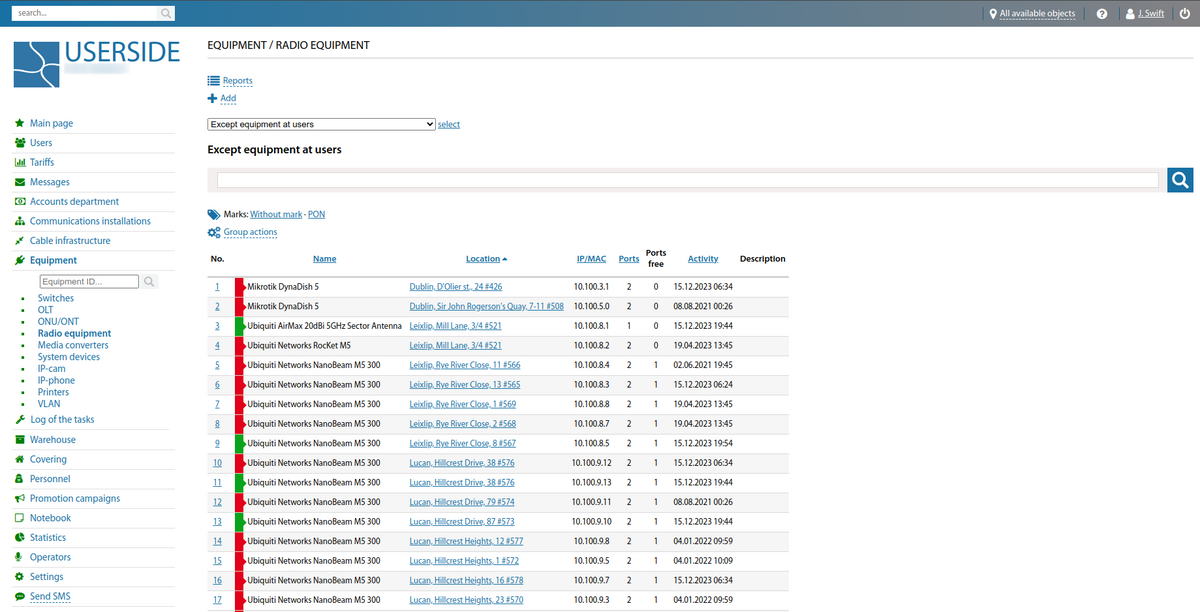Click the Group actions gears icon
The image size is (1200, 612).
coord(213,232)
